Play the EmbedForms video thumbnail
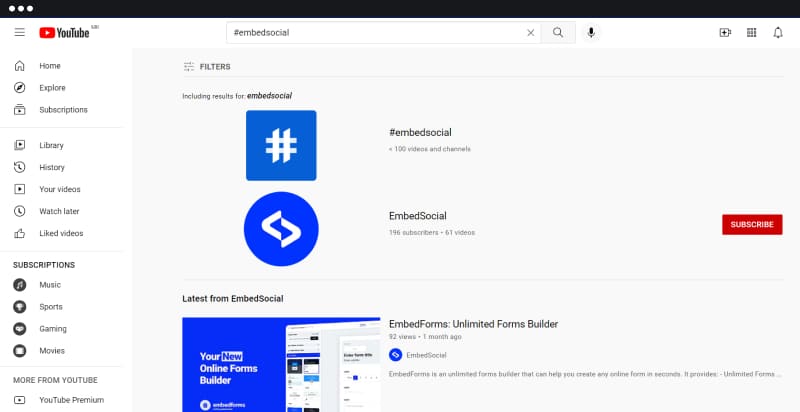This screenshot has width=800, height=412. click(x=281, y=365)
